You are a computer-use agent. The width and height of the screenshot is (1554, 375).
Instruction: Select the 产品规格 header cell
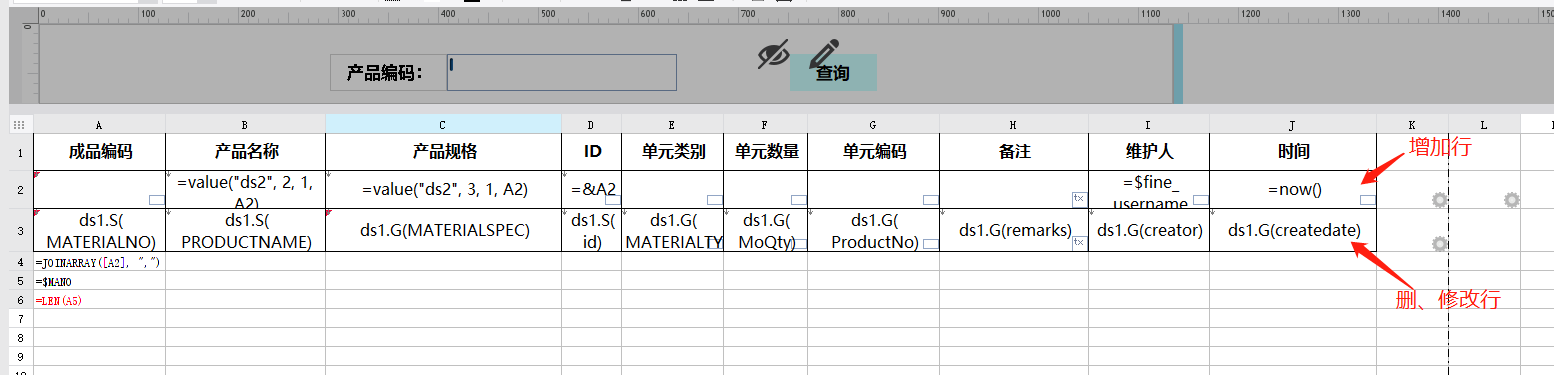443,152
